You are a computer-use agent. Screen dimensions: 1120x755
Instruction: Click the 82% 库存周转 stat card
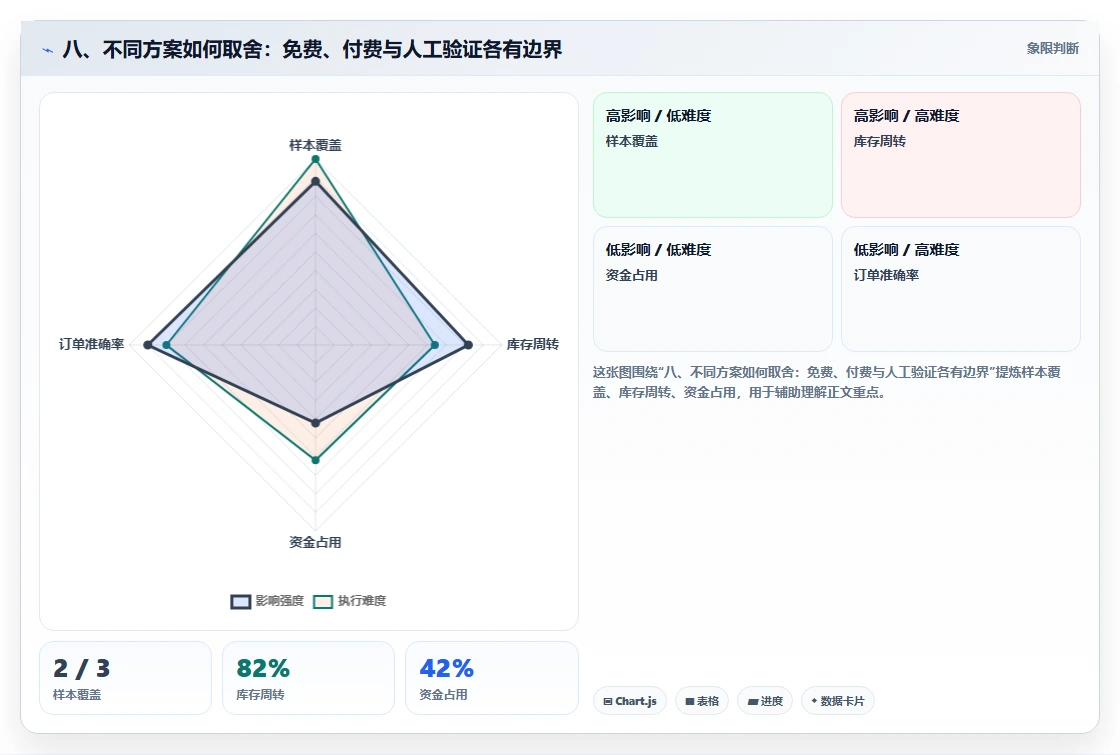(309, 678)
